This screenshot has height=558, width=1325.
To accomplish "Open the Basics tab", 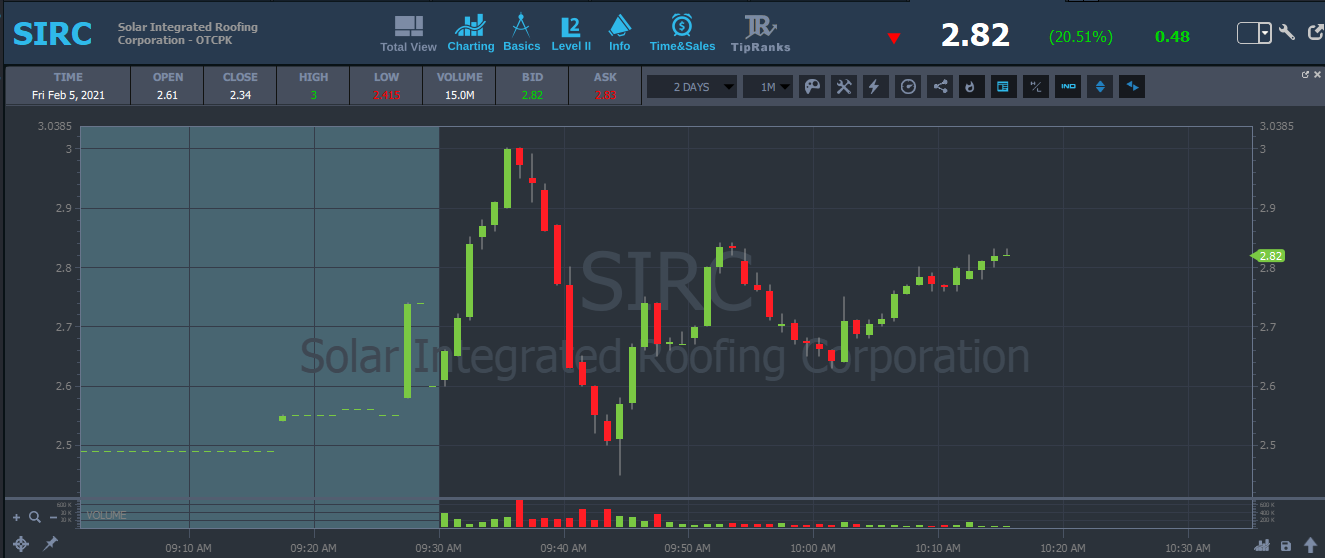I will point(521,33).
